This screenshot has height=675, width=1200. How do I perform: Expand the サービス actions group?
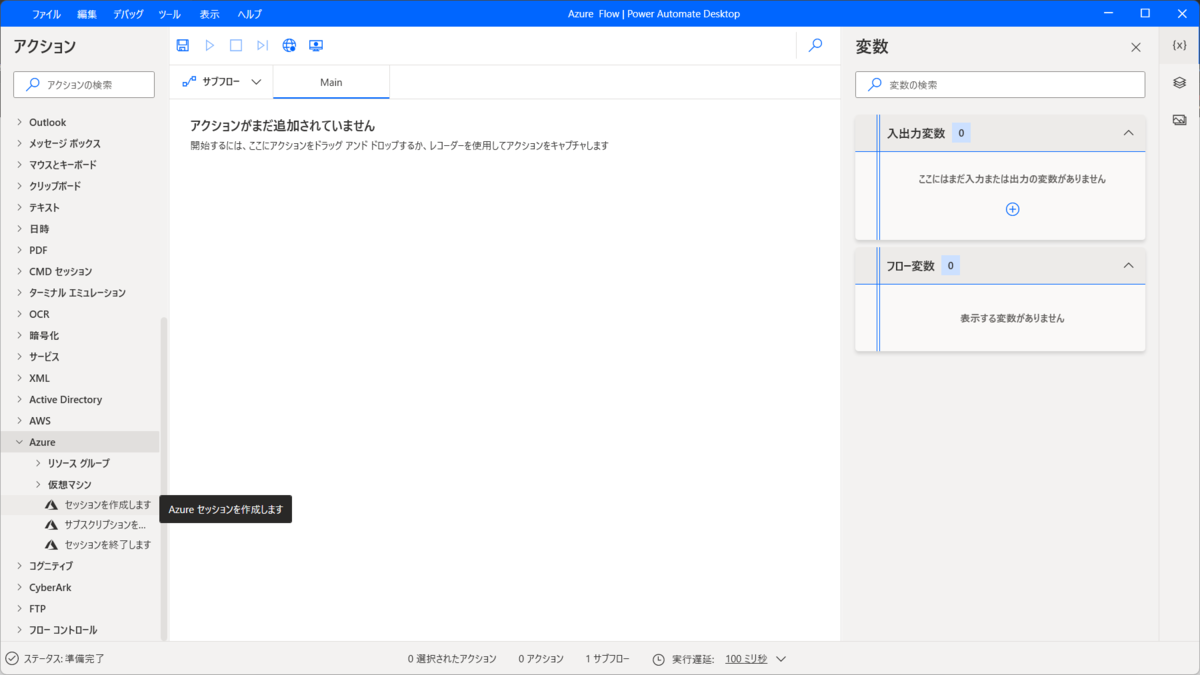tap(19, 357)
